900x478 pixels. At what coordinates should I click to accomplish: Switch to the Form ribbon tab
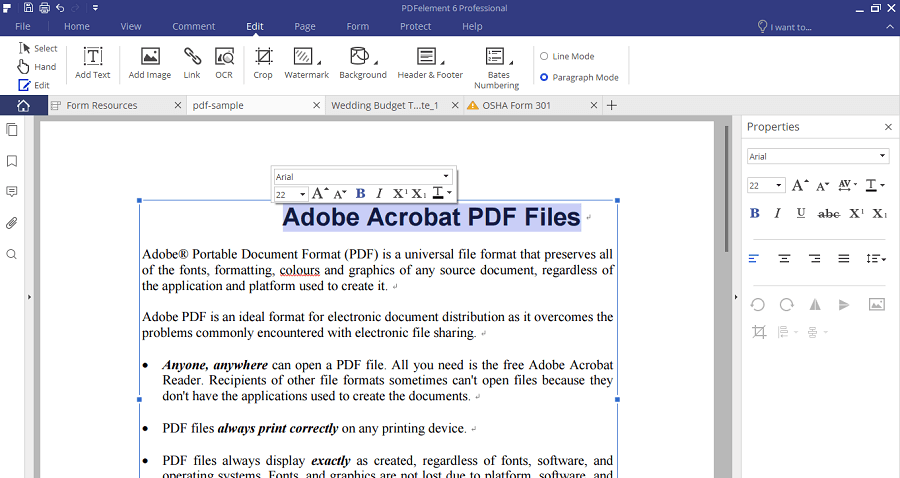pos(358,26)
